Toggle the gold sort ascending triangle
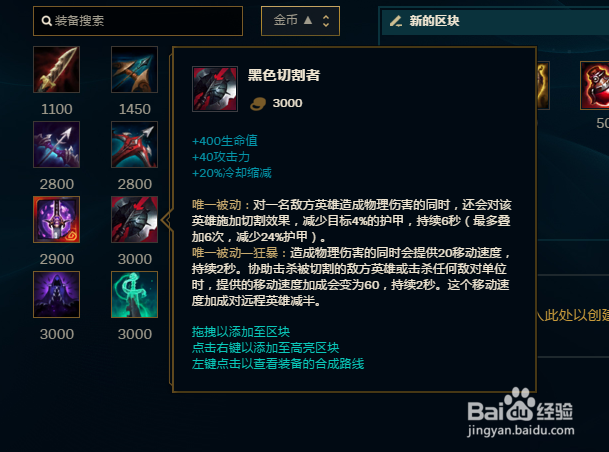609x452 pixels. point(308,20)
